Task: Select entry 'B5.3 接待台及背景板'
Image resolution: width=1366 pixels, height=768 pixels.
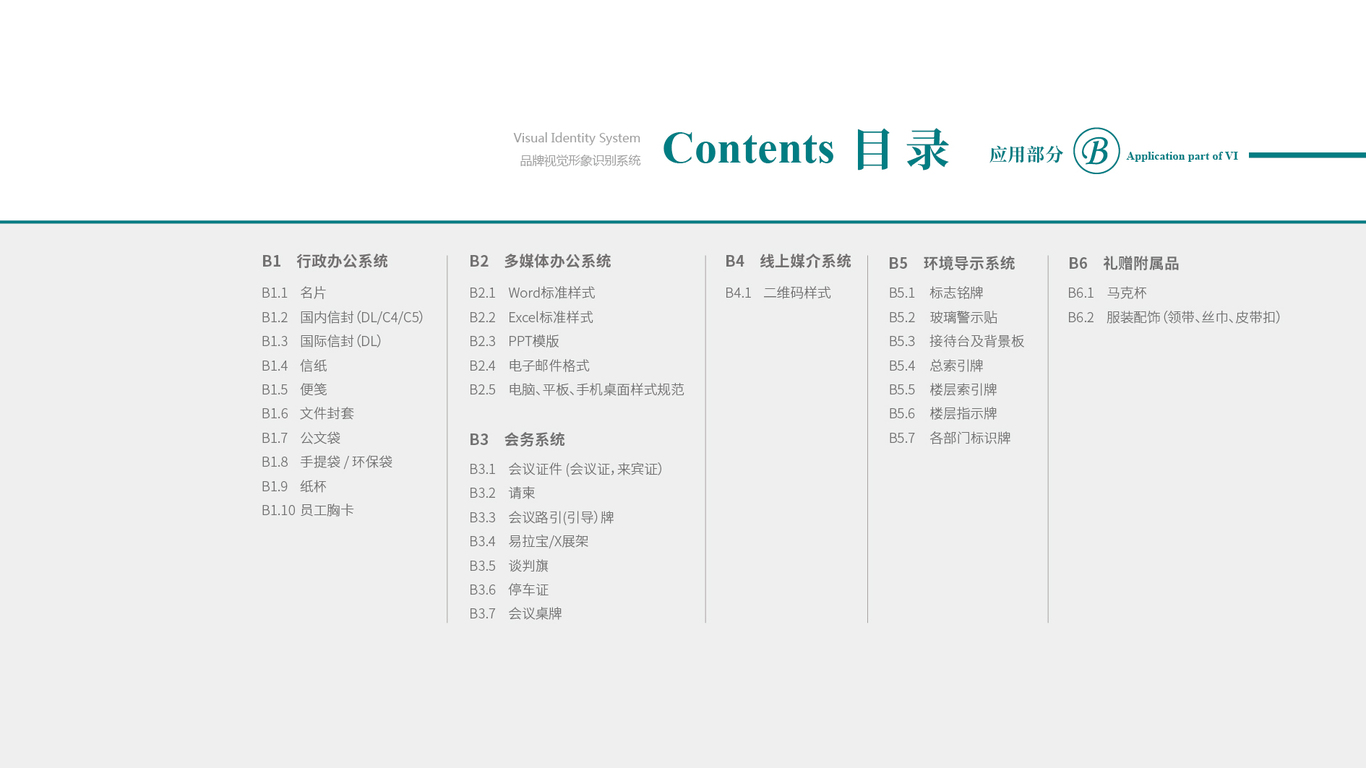Action: click(x=956, y=341)
